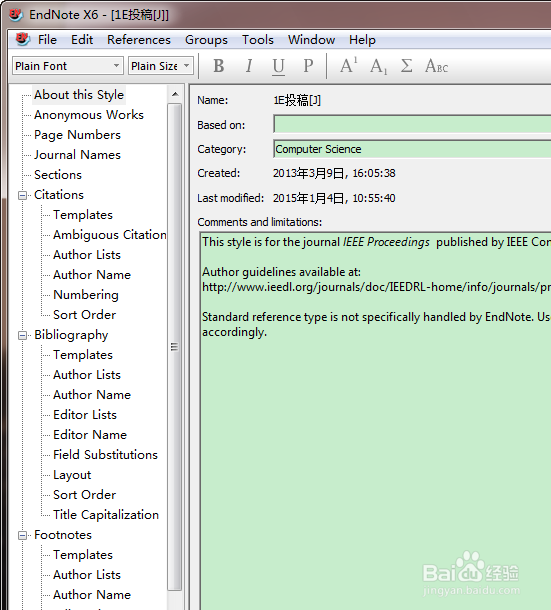551x610 pixels.
Task: Open Layout under Bibliography
Action: click(x=72, y=475)
